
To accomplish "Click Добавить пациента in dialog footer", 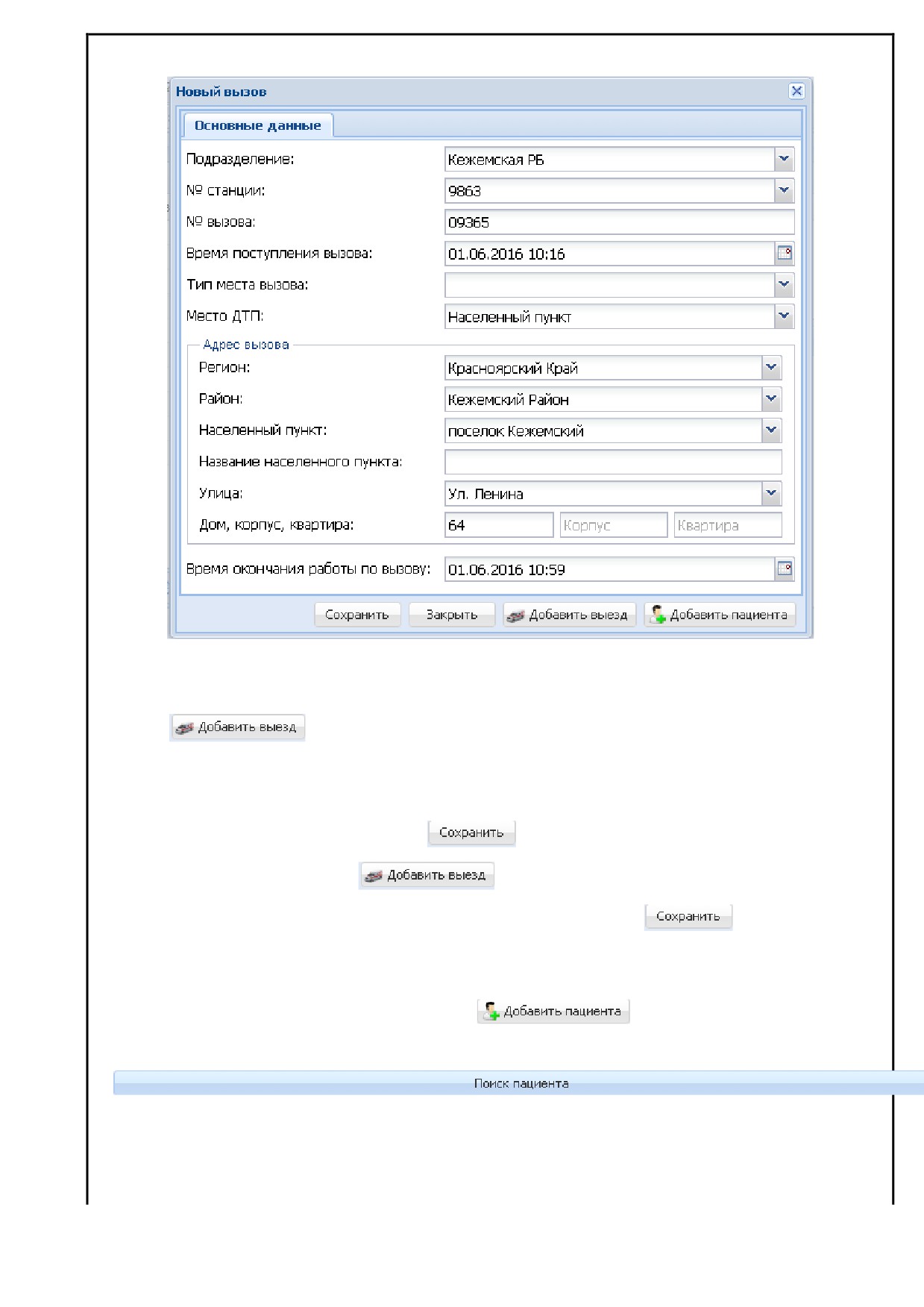I will pos(720,615).
